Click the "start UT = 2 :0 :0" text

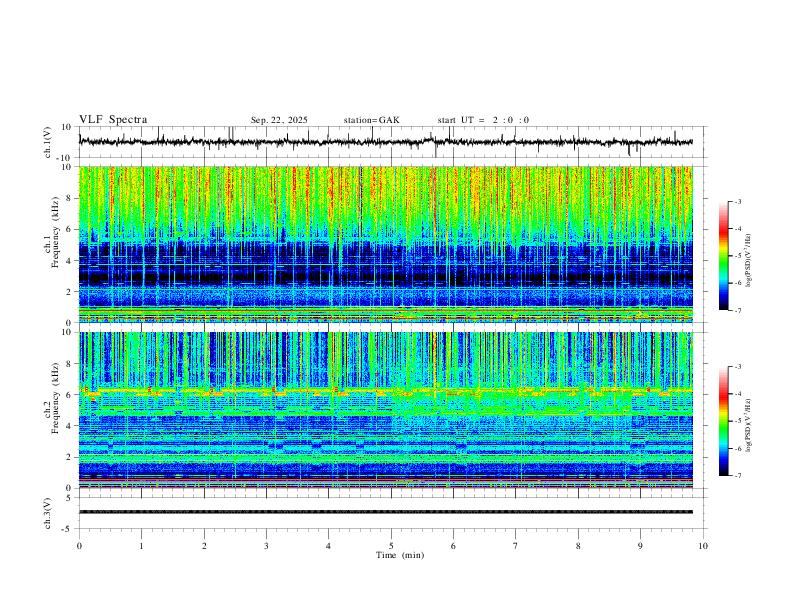tap(483, 120)
